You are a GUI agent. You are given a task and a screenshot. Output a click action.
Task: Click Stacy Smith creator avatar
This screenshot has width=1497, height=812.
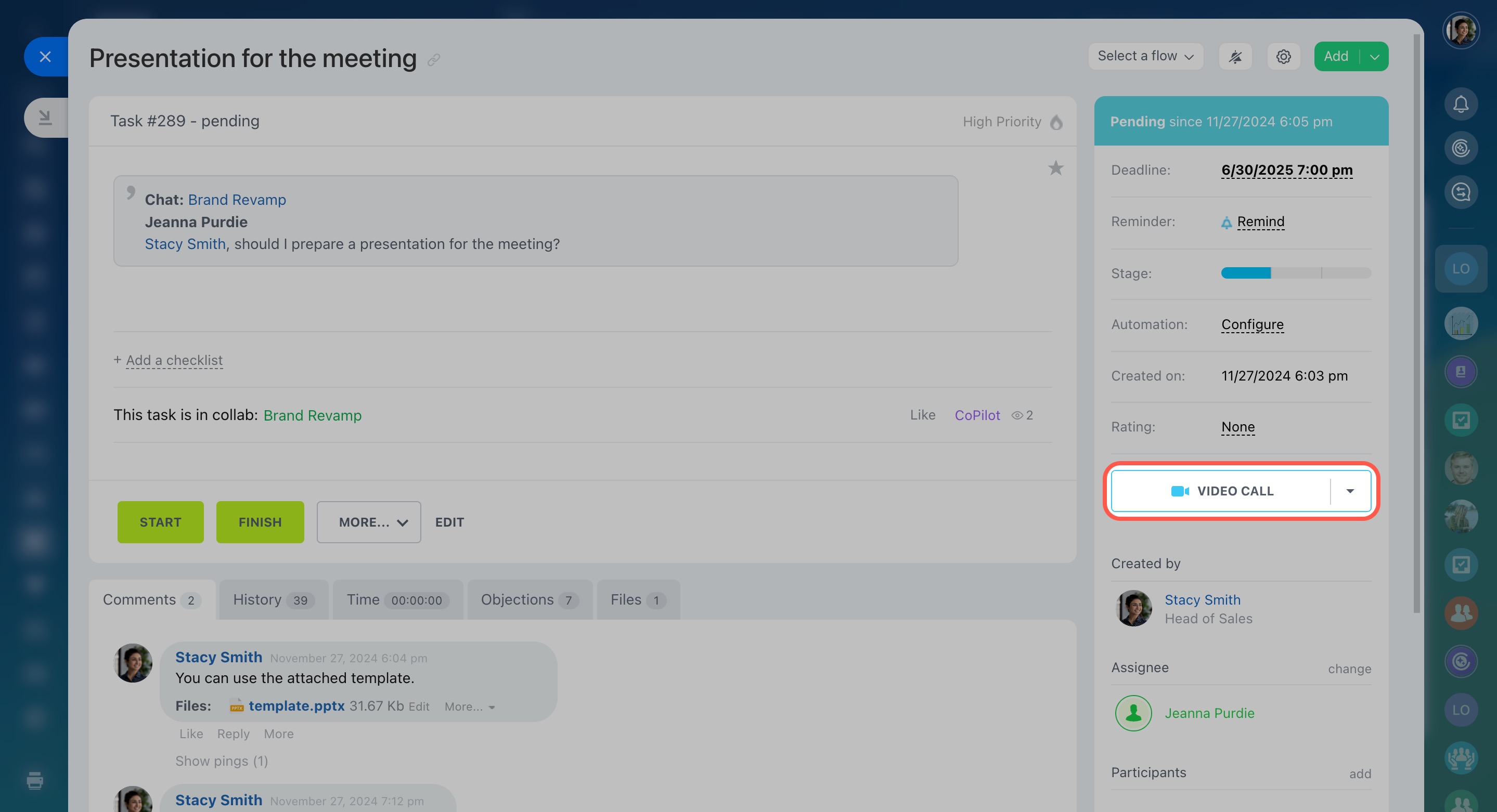pos(1133,608)
